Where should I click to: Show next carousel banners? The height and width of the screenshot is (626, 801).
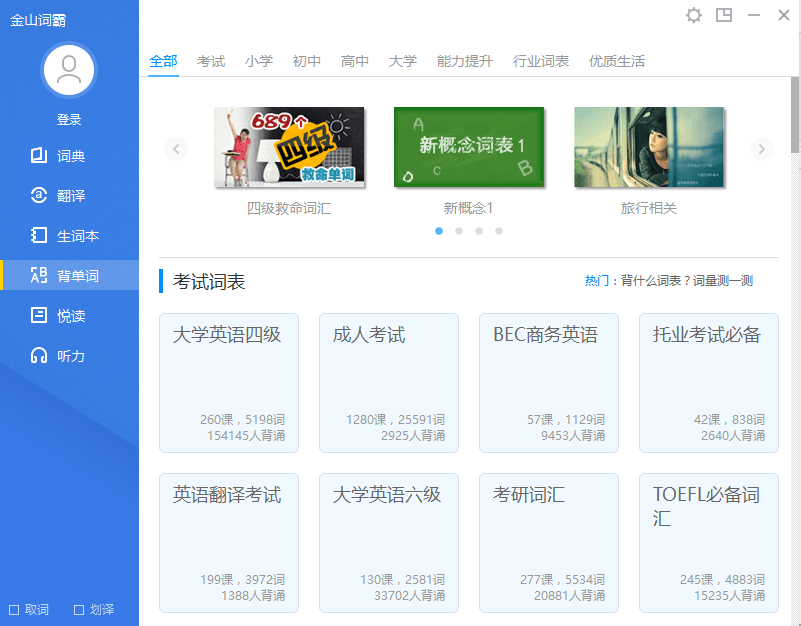point(762,149)
